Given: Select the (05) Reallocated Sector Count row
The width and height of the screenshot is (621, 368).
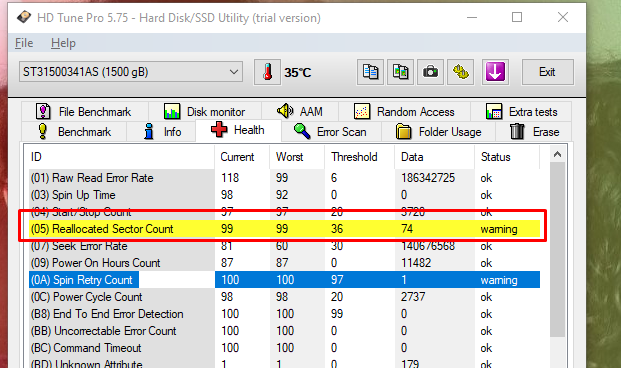Looking at the screenshot, I should pos(284,229).
